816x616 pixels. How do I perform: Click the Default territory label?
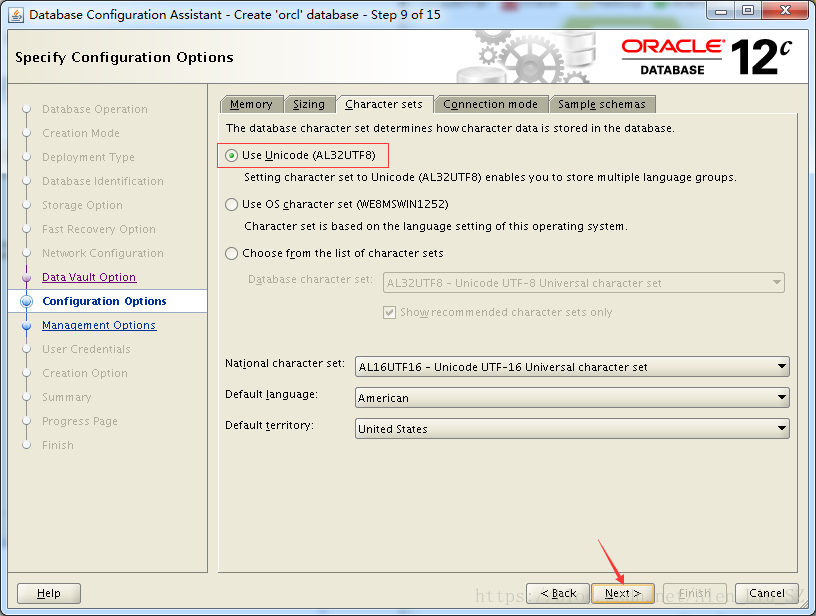tap(269, 425)
